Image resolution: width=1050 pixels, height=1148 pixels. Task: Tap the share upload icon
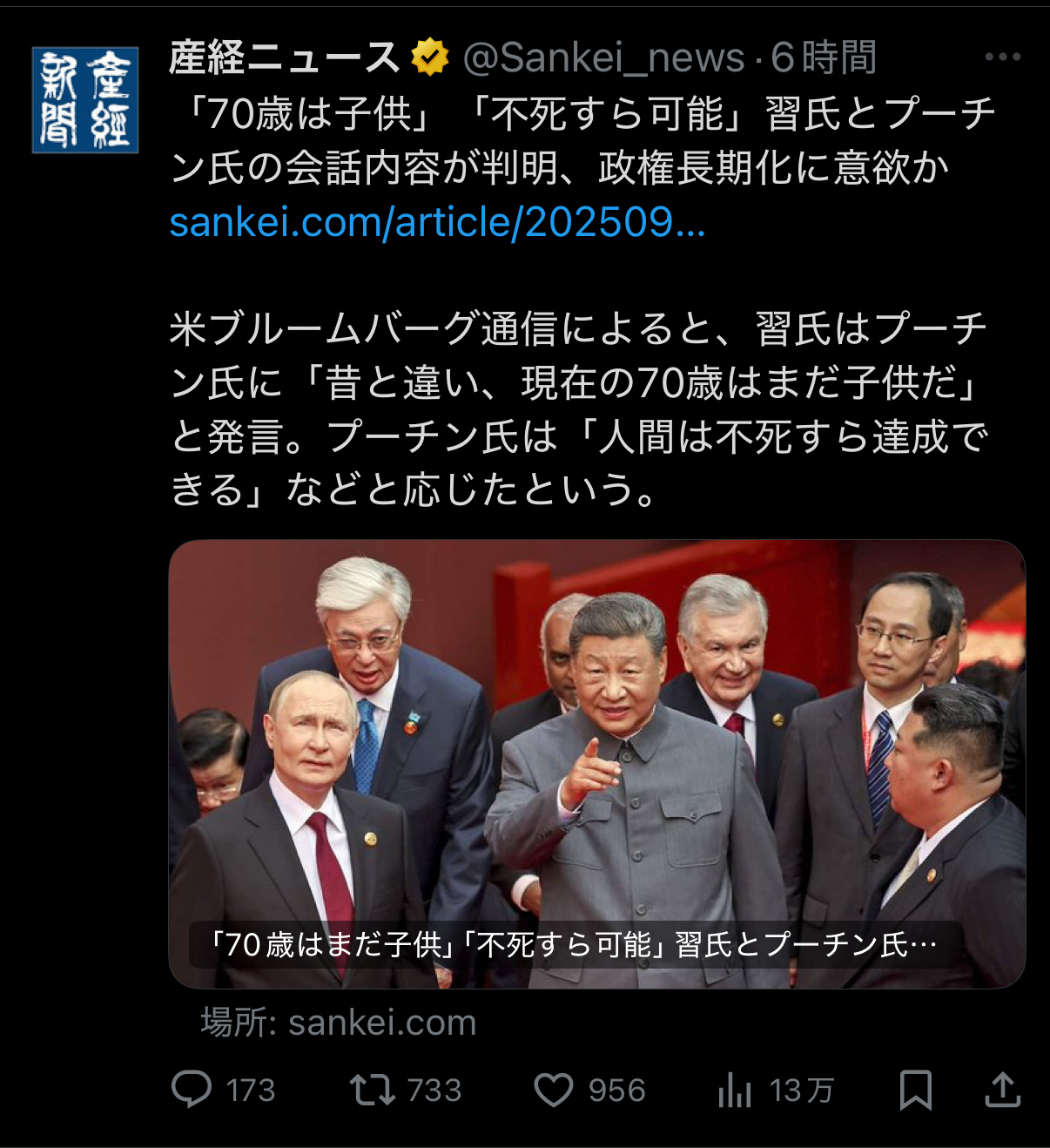click(x=1002, y=1090)
